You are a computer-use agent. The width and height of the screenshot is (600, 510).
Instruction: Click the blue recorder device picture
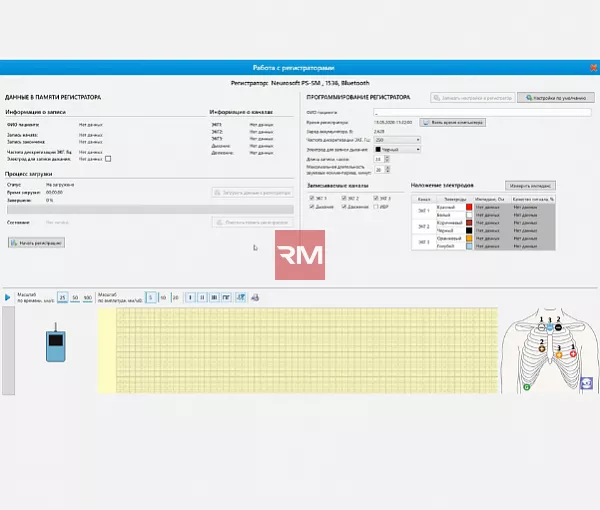56,343
